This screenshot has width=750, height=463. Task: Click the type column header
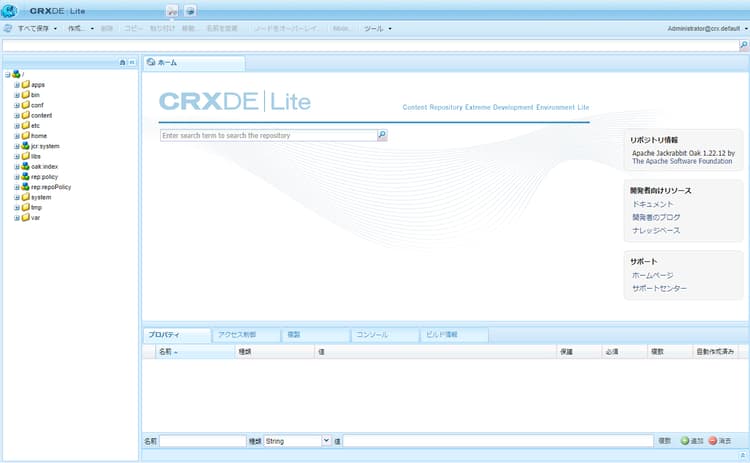tap(275, 352)
